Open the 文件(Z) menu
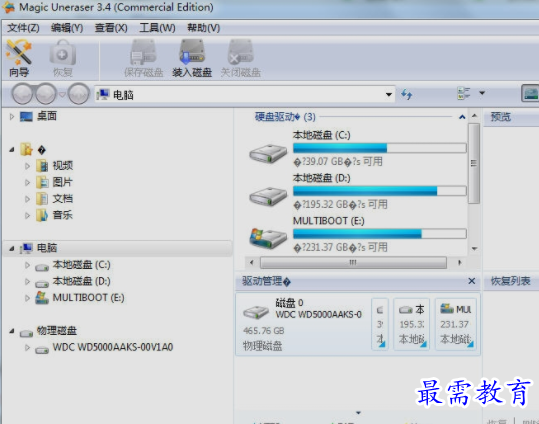This screenshot has width=539, height=424. (x=23, y=28)
